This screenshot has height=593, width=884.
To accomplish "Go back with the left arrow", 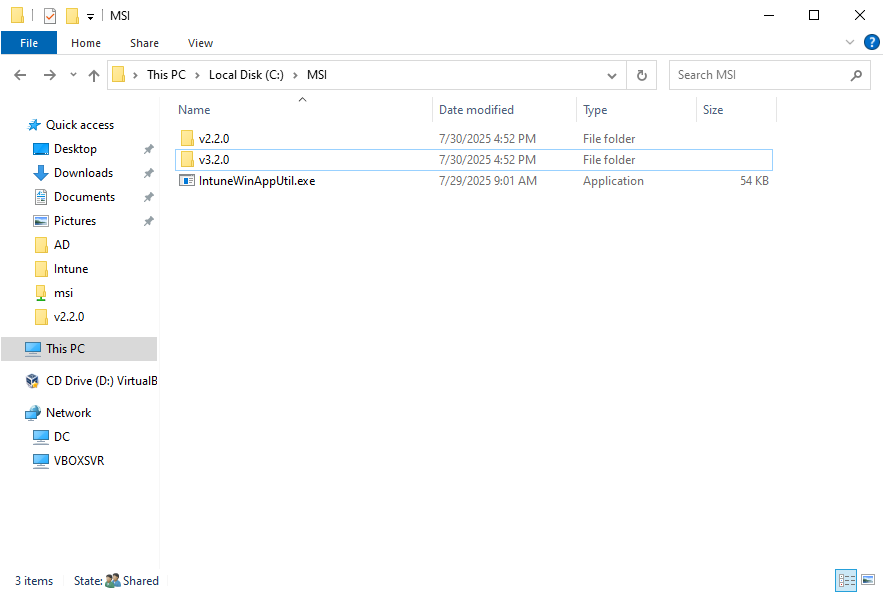I will tap(20, 75).
